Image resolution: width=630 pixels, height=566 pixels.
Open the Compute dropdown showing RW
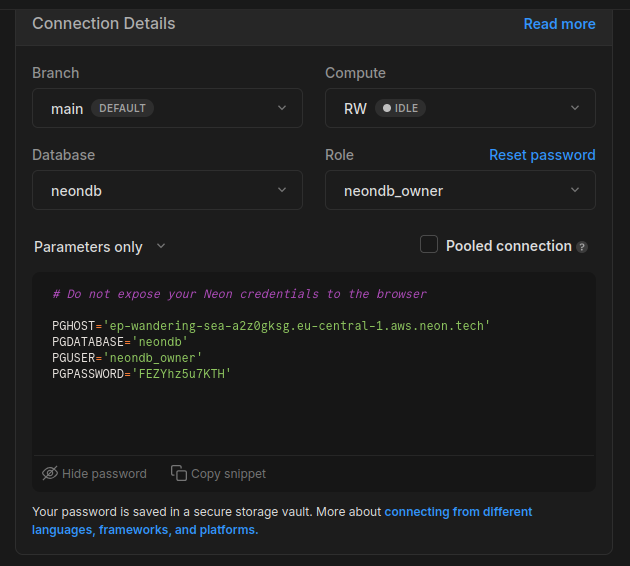[x=460, y=108]
